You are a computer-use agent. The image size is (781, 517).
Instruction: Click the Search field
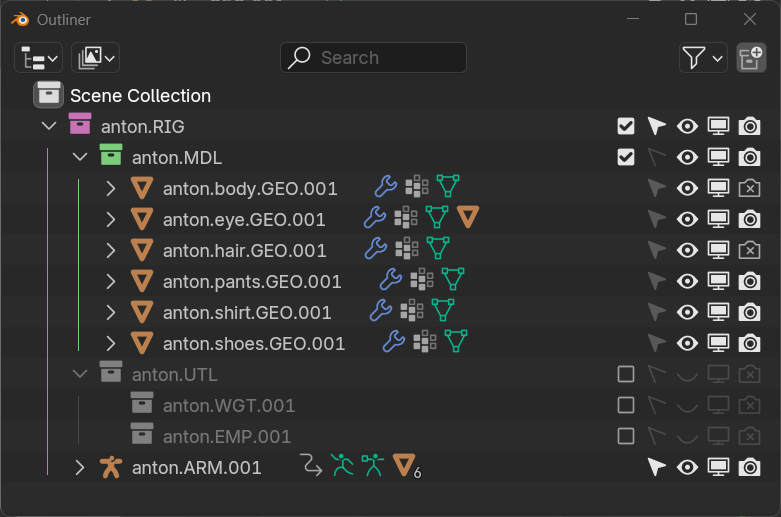coord(373,58)
